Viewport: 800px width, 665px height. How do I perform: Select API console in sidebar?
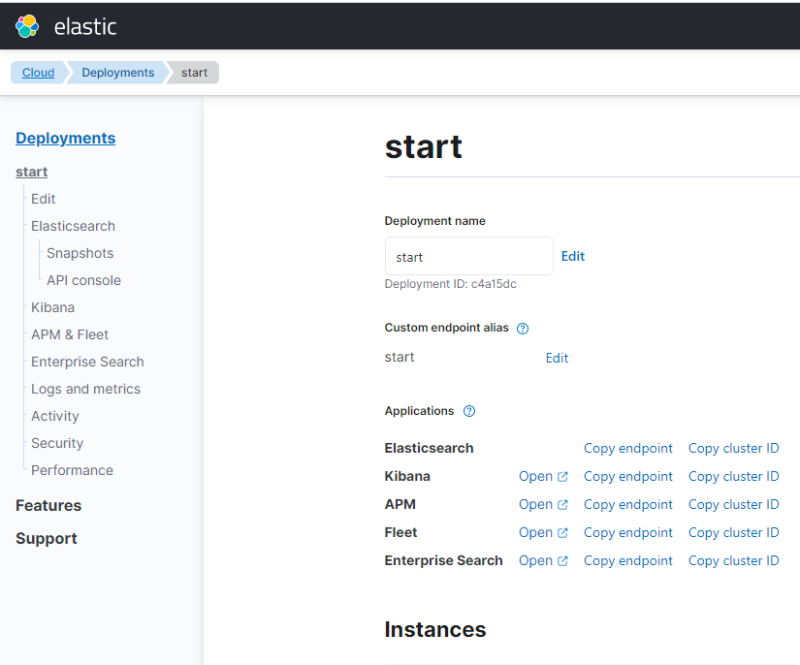83,280
